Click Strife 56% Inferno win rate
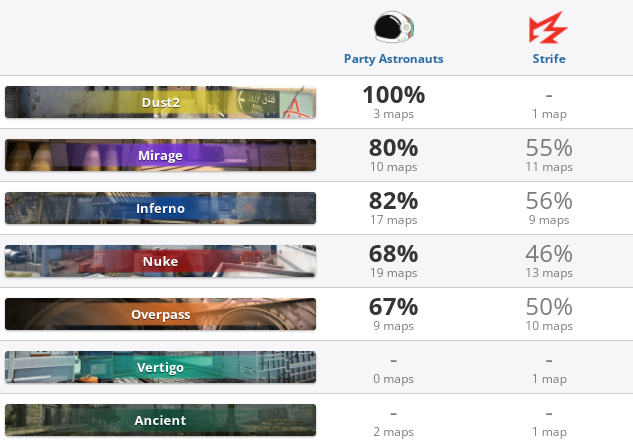Image resolution: width=633 pixels, height=445 pixels. [x=549, y=201]
